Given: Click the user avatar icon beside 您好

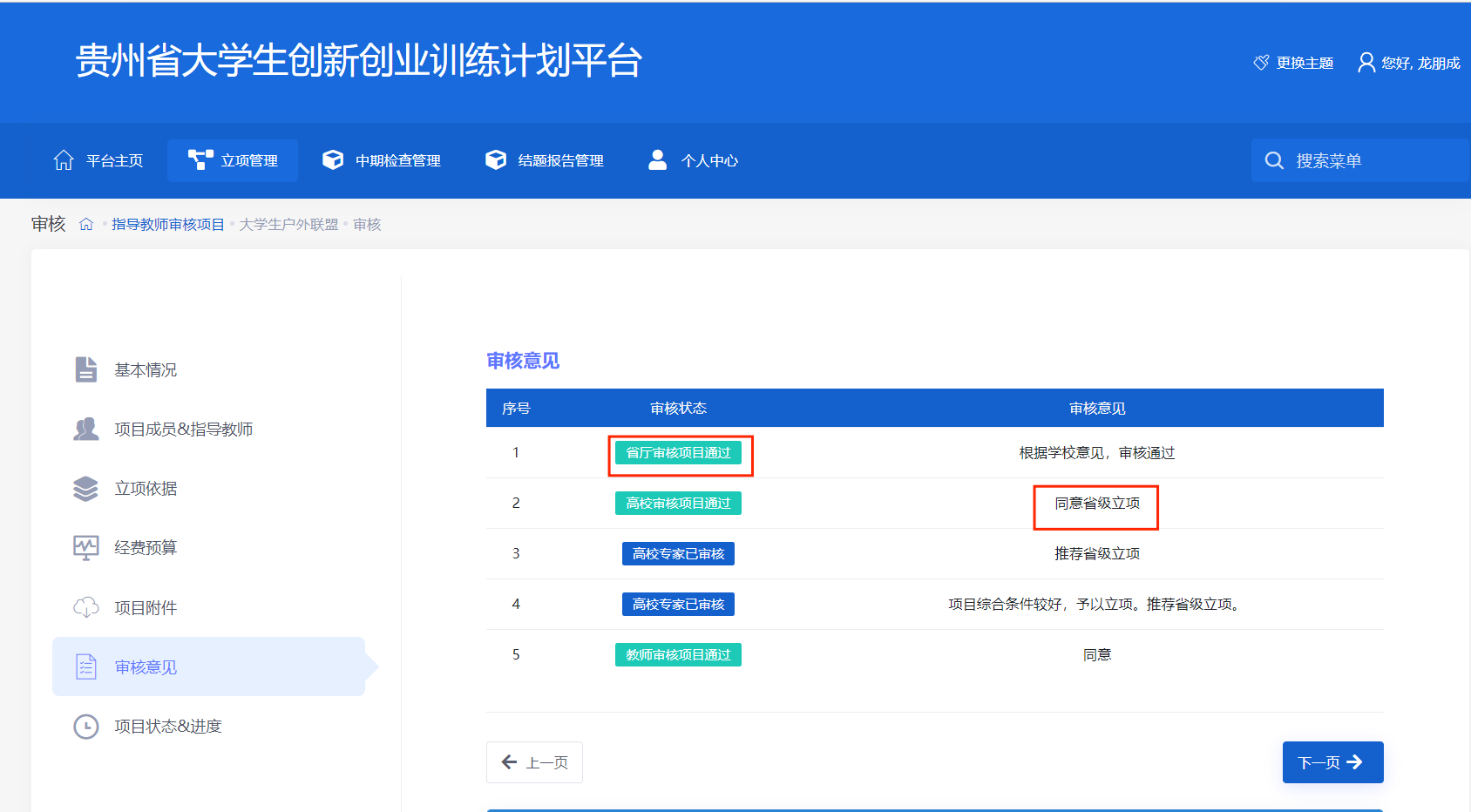Looking at the screenshot, I should pyautogui.click(x=1366, y=63).
